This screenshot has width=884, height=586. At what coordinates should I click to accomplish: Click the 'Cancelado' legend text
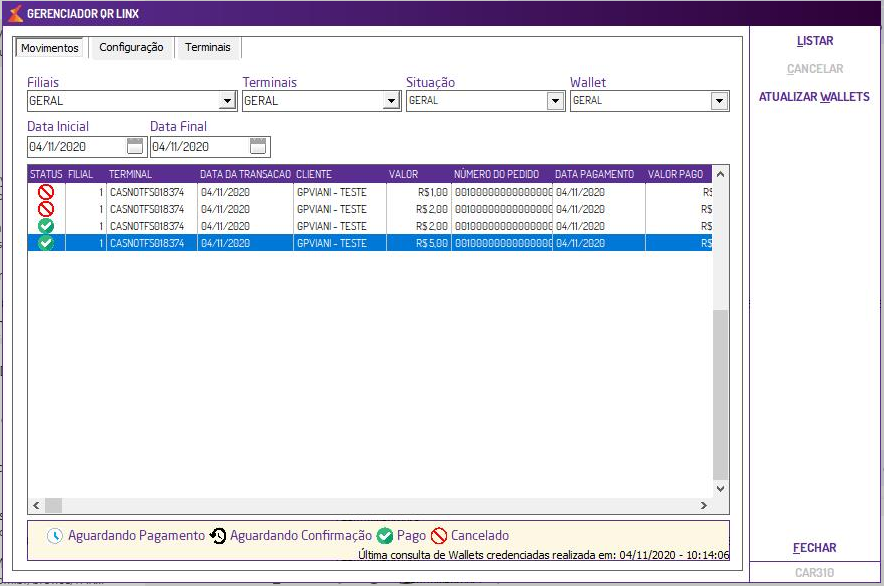[480, 536]
